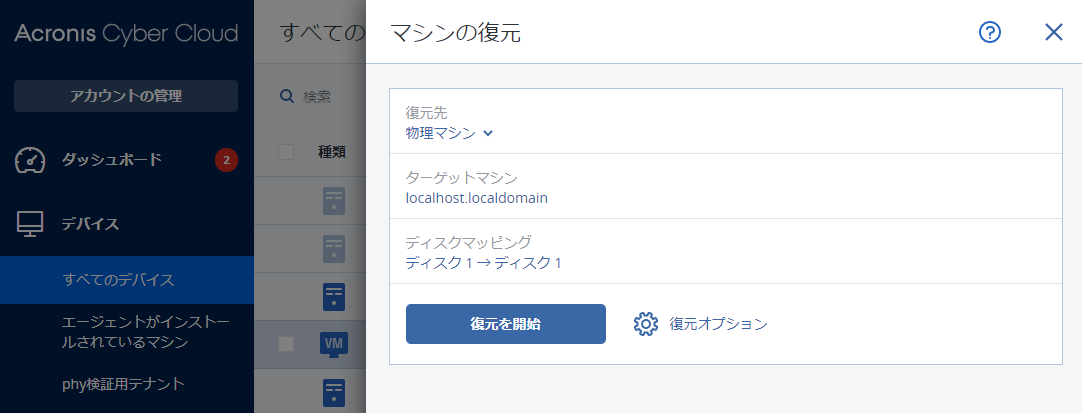This screenshot has width=1082, height=413.
Task: Click the VM device icon
Action: tap(333, 344)
